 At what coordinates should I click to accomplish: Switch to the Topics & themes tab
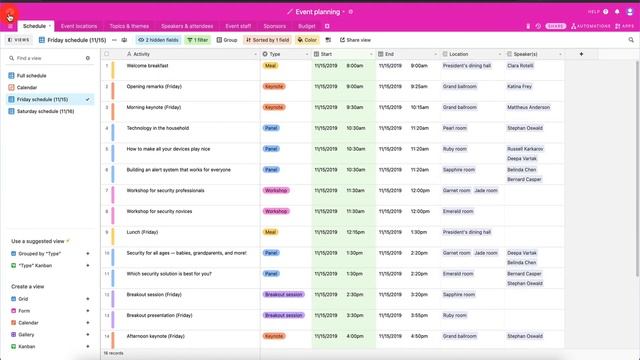tap(129, 26)
